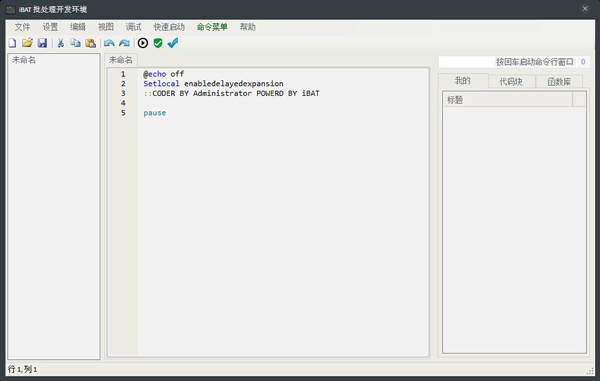Click the New file toolbar icon
Image resolution: width=600 pixels, height=381 pixels.
pyautogui.click(x=13, y=43)
